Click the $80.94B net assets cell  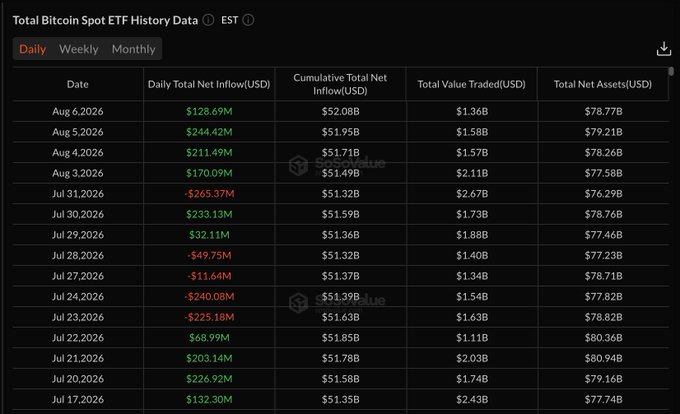603,359
